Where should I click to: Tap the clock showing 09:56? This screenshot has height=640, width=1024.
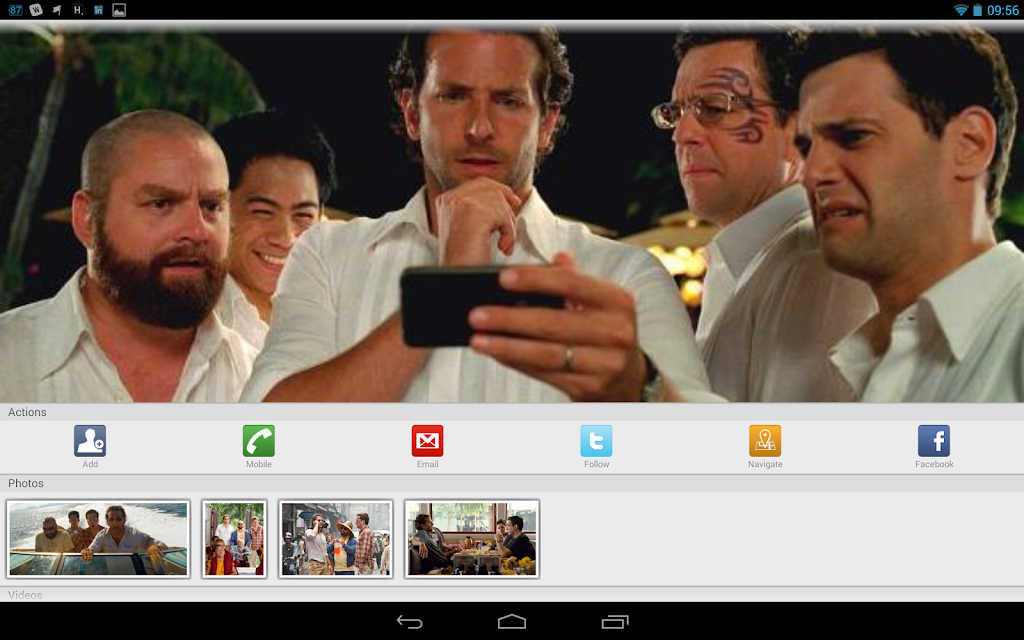coord(1002,10)
